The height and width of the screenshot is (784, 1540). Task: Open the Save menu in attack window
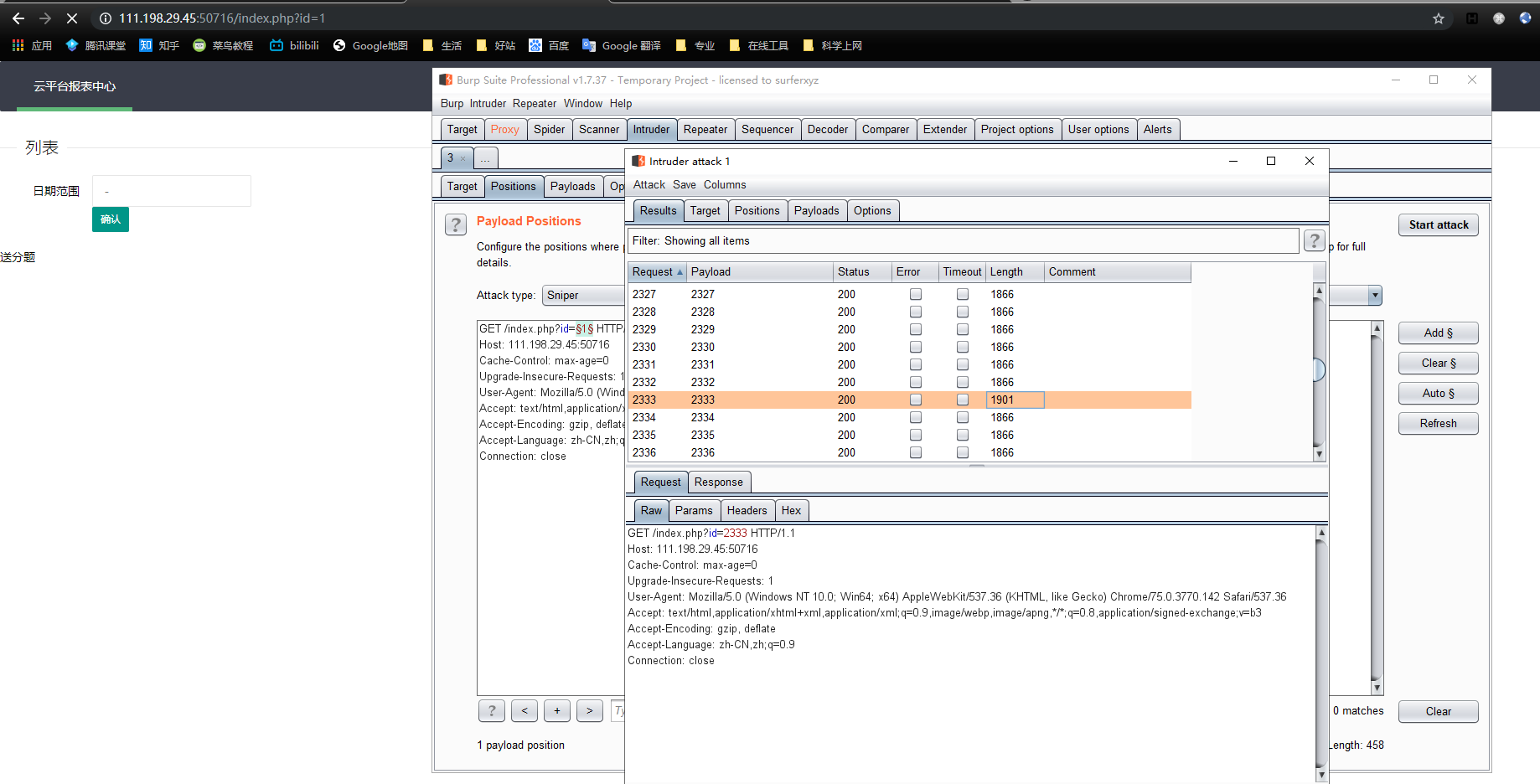coord(685,184)
